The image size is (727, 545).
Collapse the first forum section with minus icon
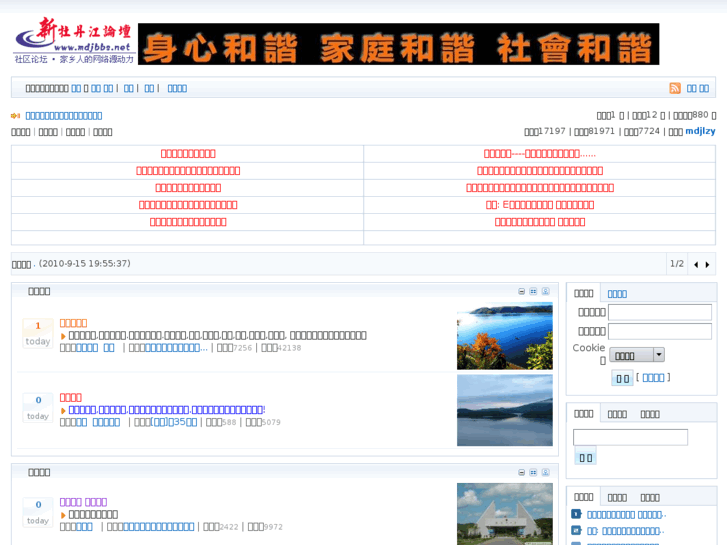pos(522,291)
